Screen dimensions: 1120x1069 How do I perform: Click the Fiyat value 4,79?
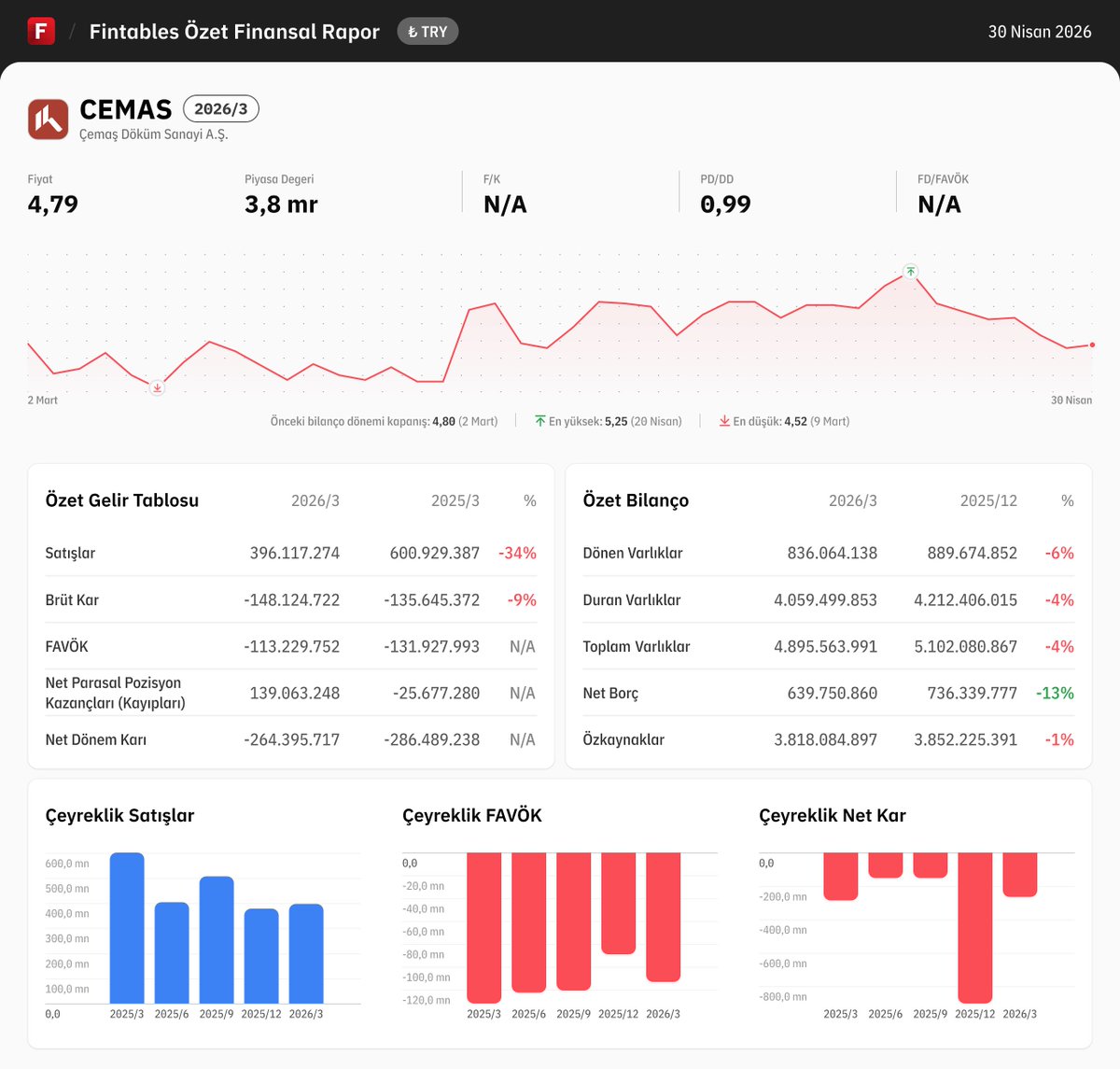click(53, 204)
